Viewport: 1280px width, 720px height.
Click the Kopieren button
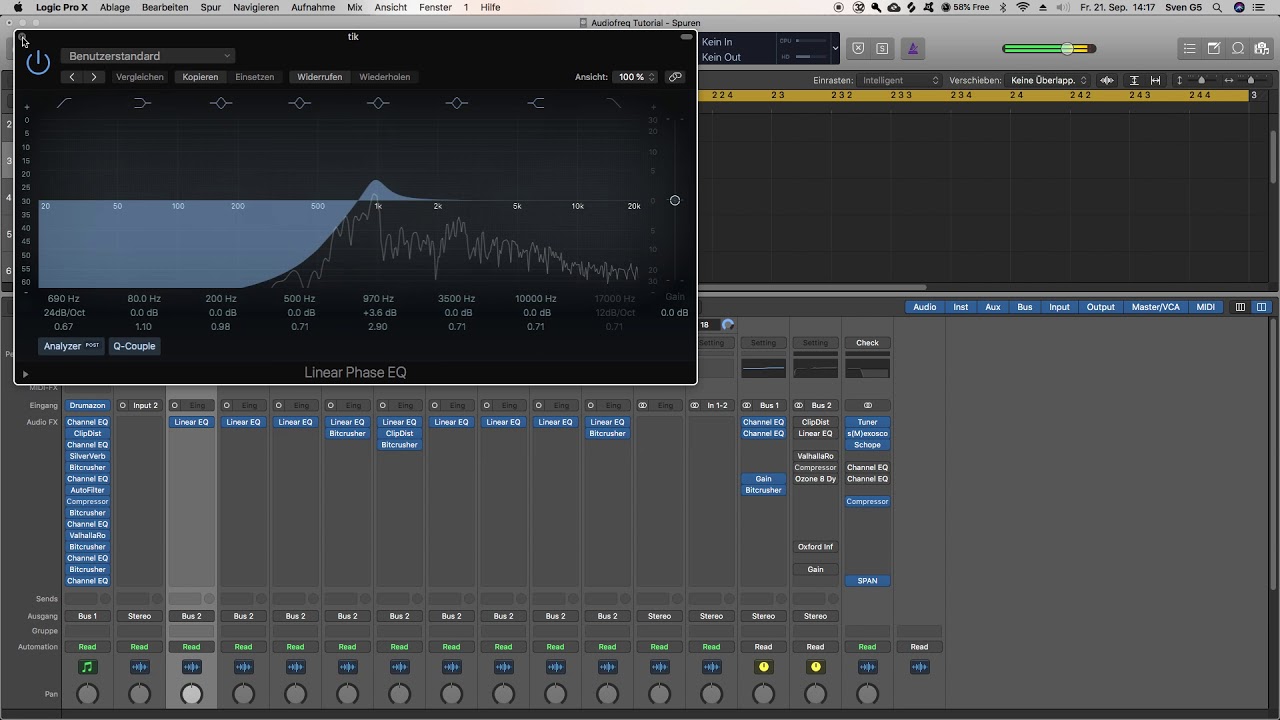[200, 77]
